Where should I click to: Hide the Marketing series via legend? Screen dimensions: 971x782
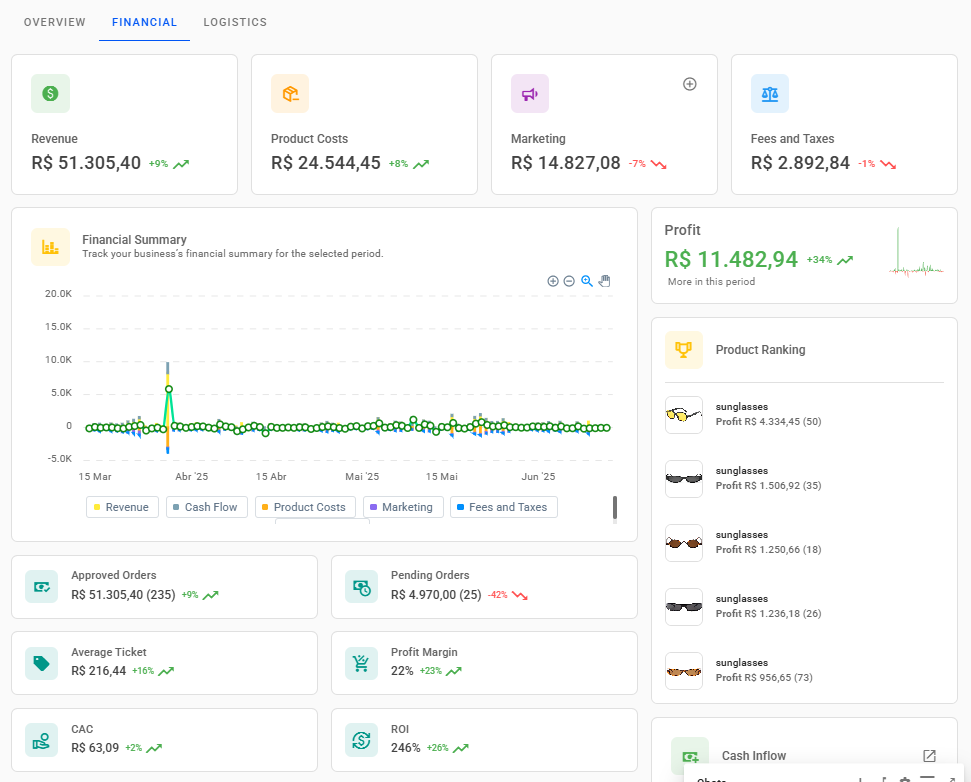(400, 507)
